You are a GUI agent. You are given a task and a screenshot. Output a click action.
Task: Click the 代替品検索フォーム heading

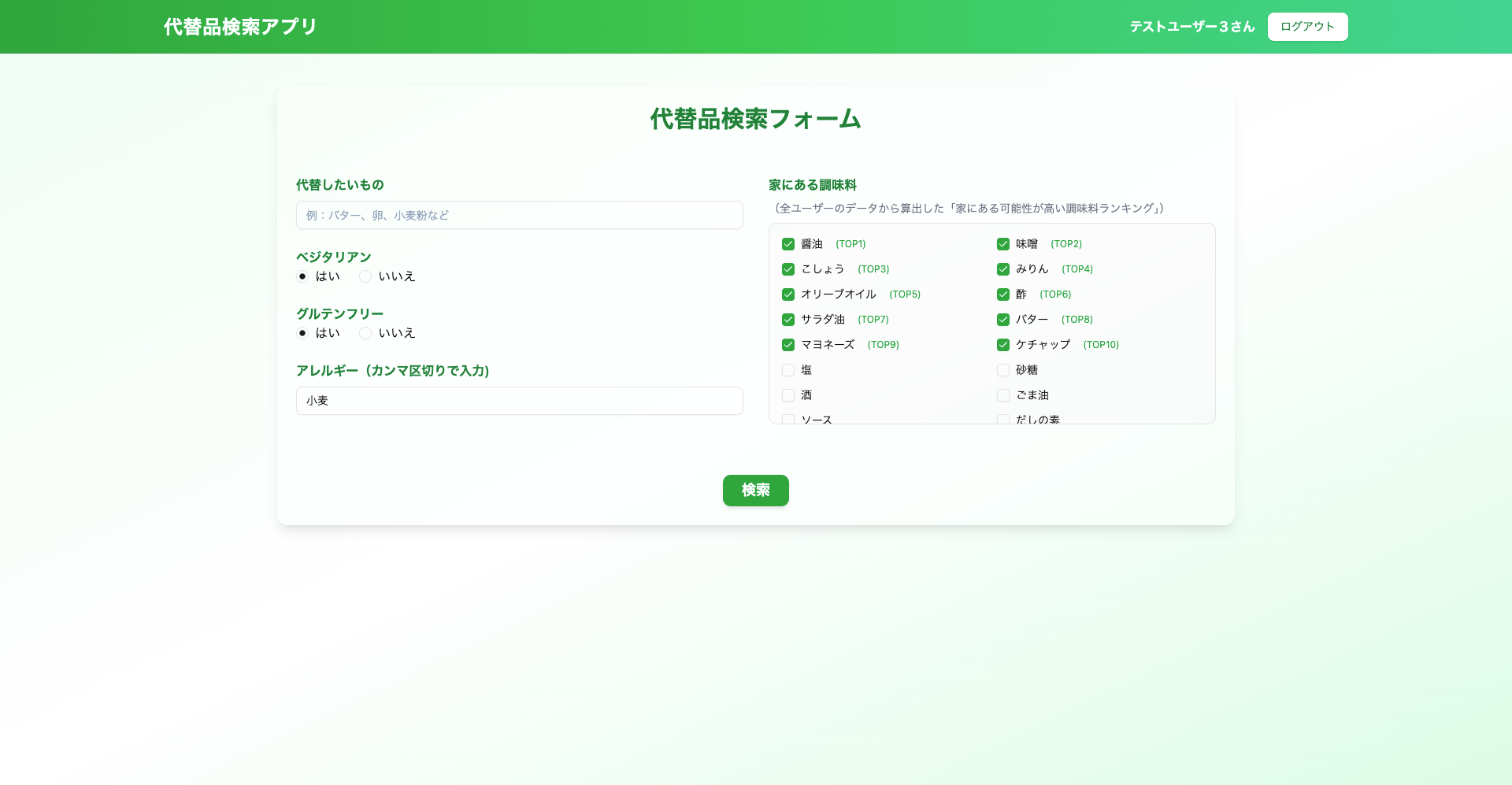756,119
